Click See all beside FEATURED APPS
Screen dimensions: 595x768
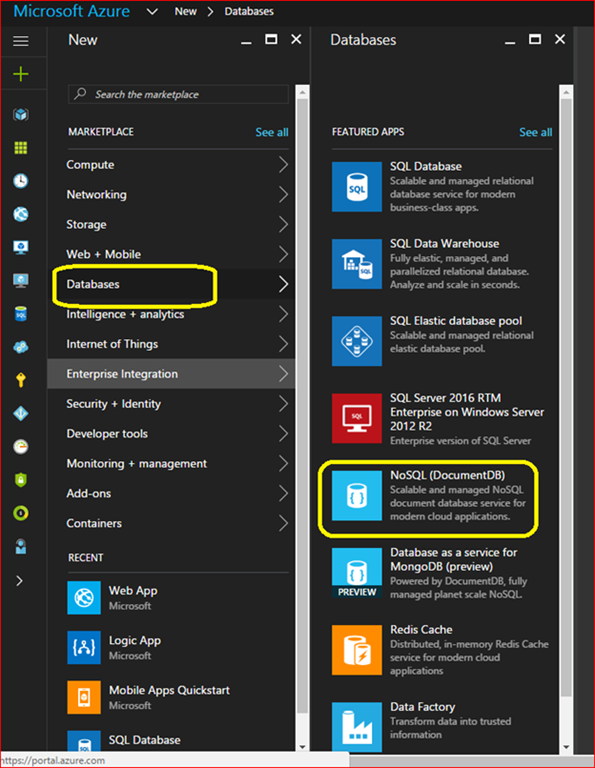click(x=536, y=132)
